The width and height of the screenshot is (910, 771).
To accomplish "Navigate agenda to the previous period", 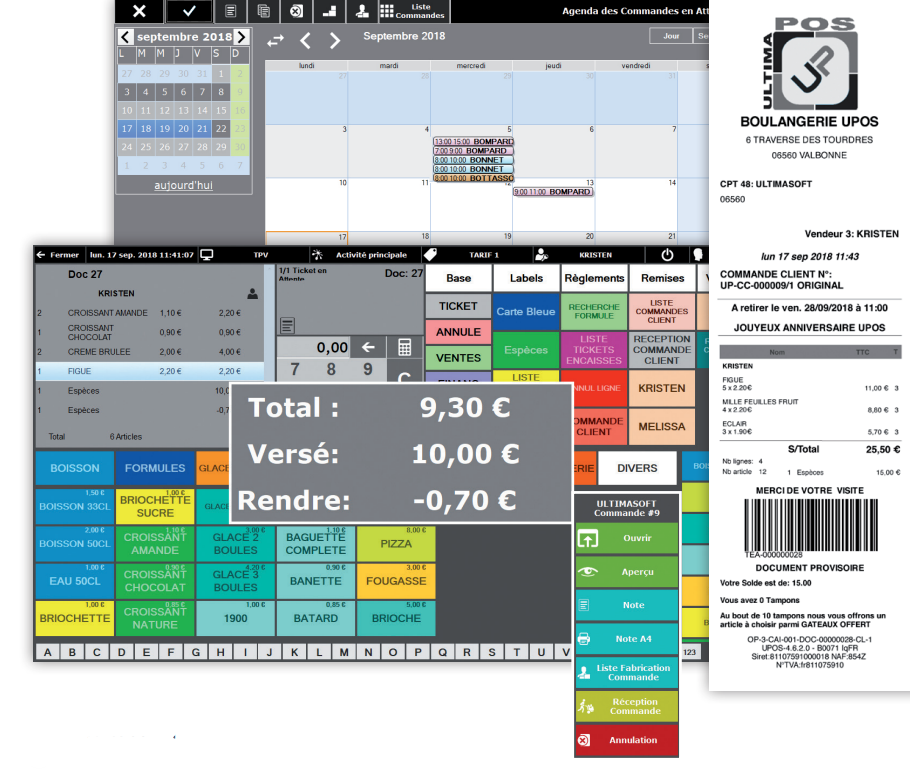I will click(305, 41).
